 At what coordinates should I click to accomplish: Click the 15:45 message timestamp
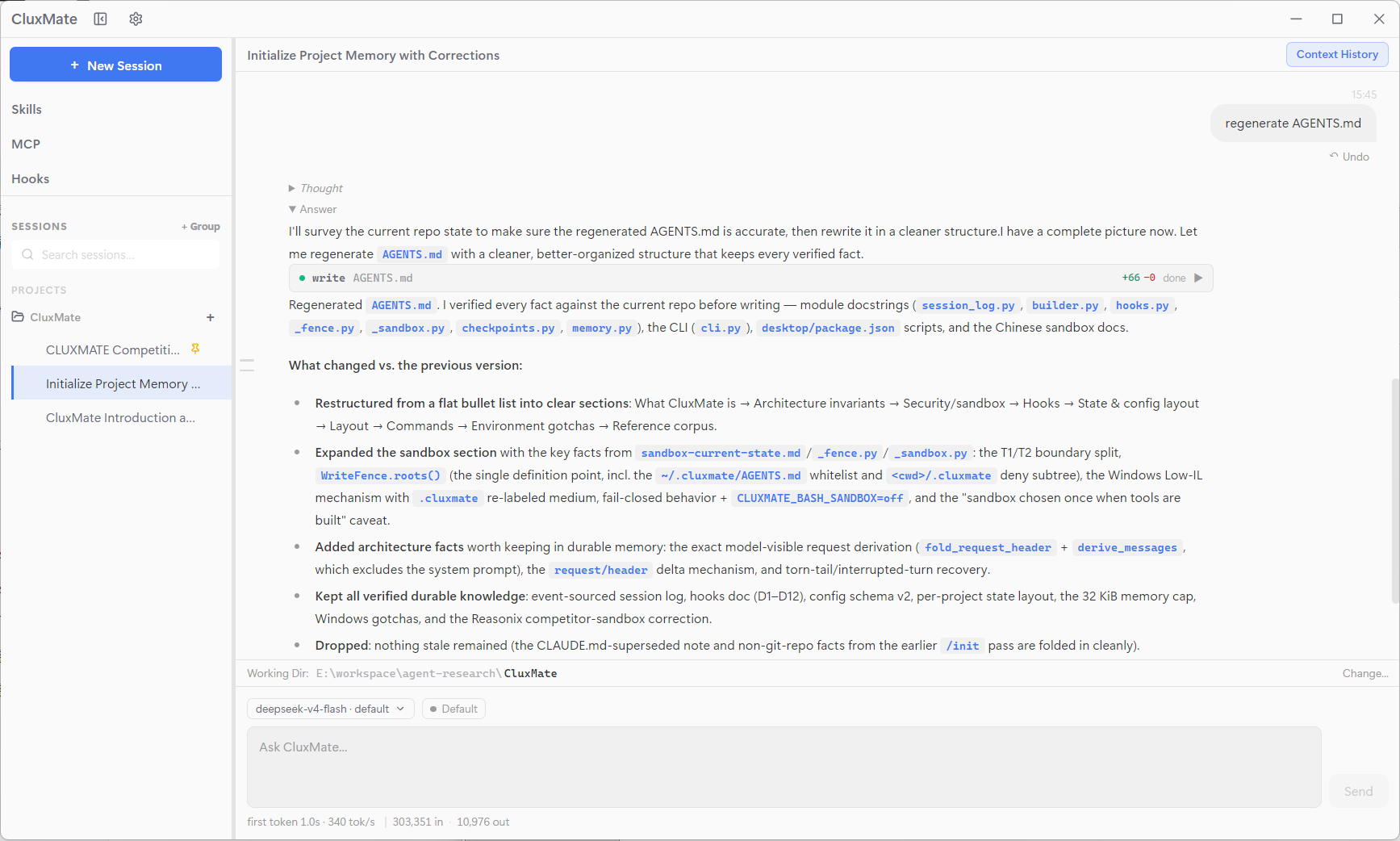tap(1364, 94)
